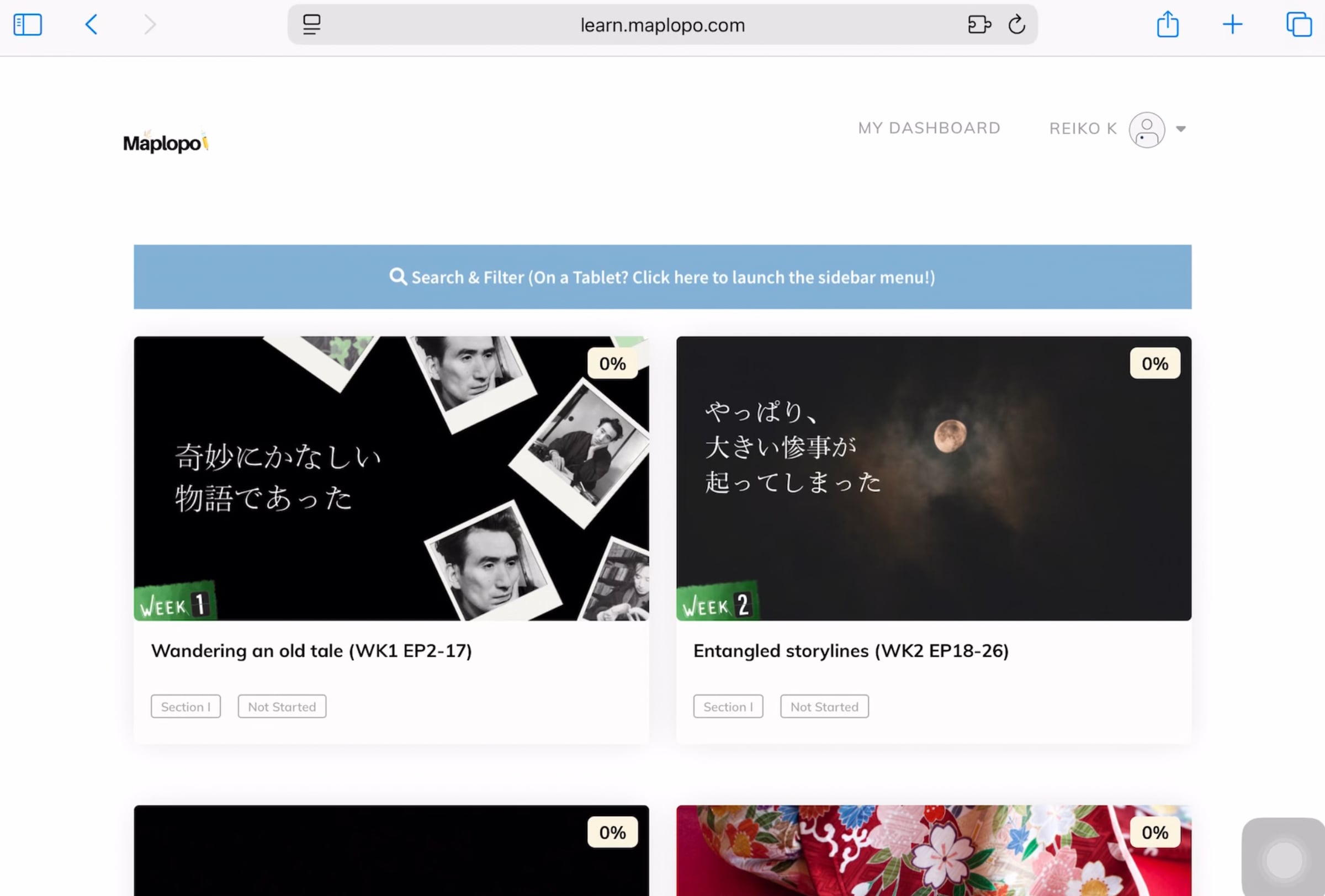Click the learn.maplopo.com address field
1325x896 pixels.
(x=662, y=24)
